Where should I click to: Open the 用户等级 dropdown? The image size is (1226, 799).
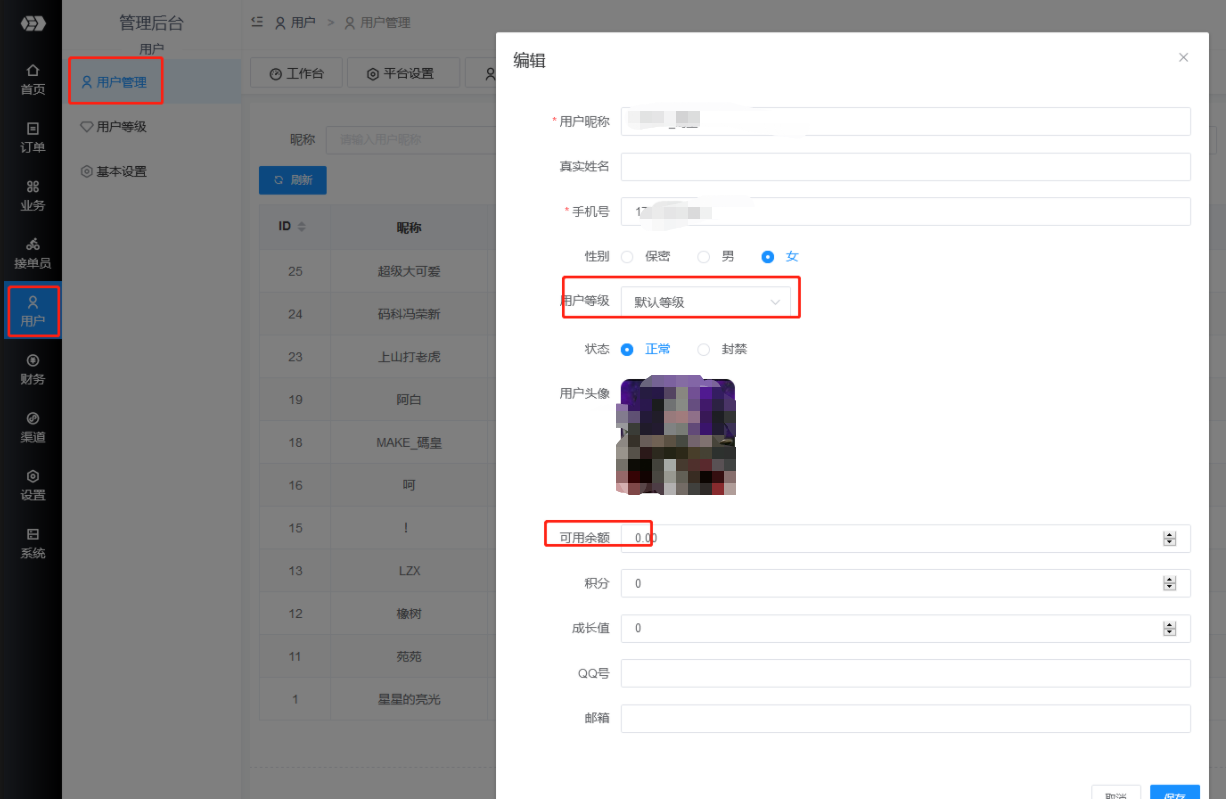706,301
